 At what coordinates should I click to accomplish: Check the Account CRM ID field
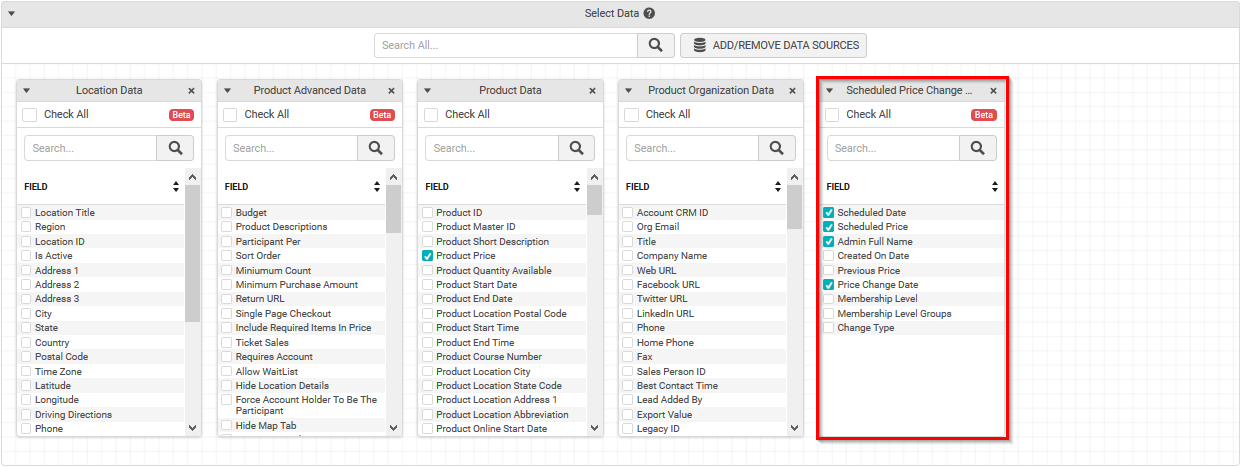(x=628, y=213)
